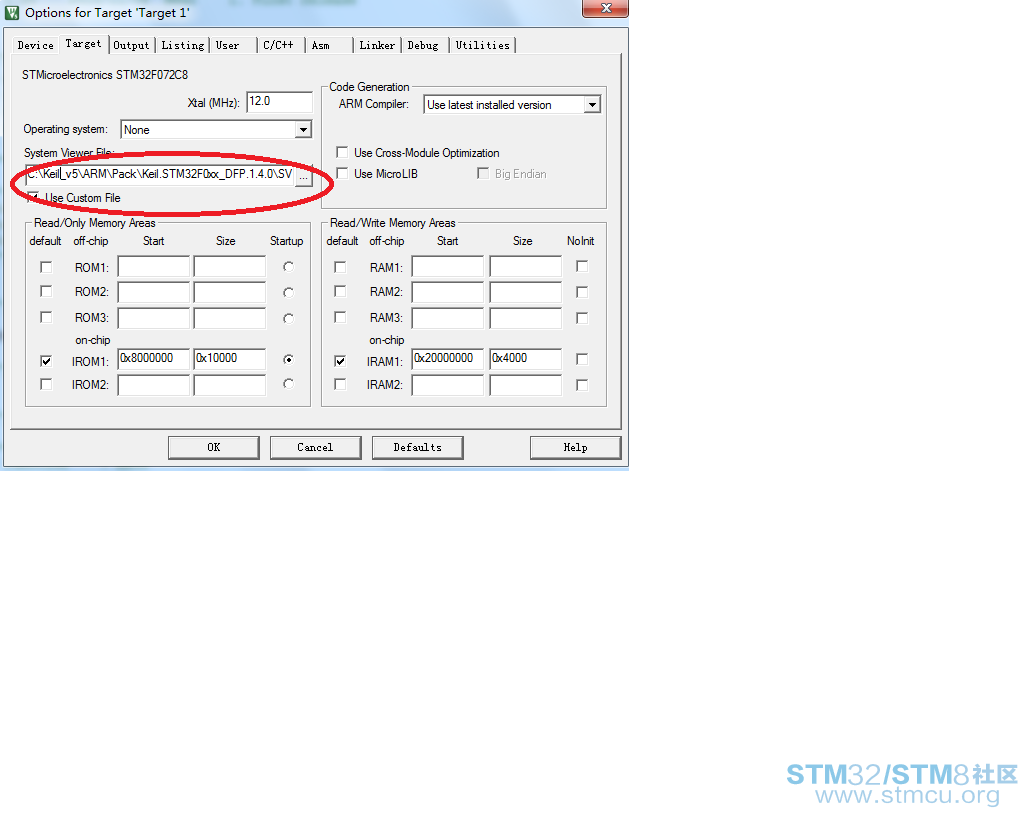Select the IROM2 Startup radio button

coord(288,383)
